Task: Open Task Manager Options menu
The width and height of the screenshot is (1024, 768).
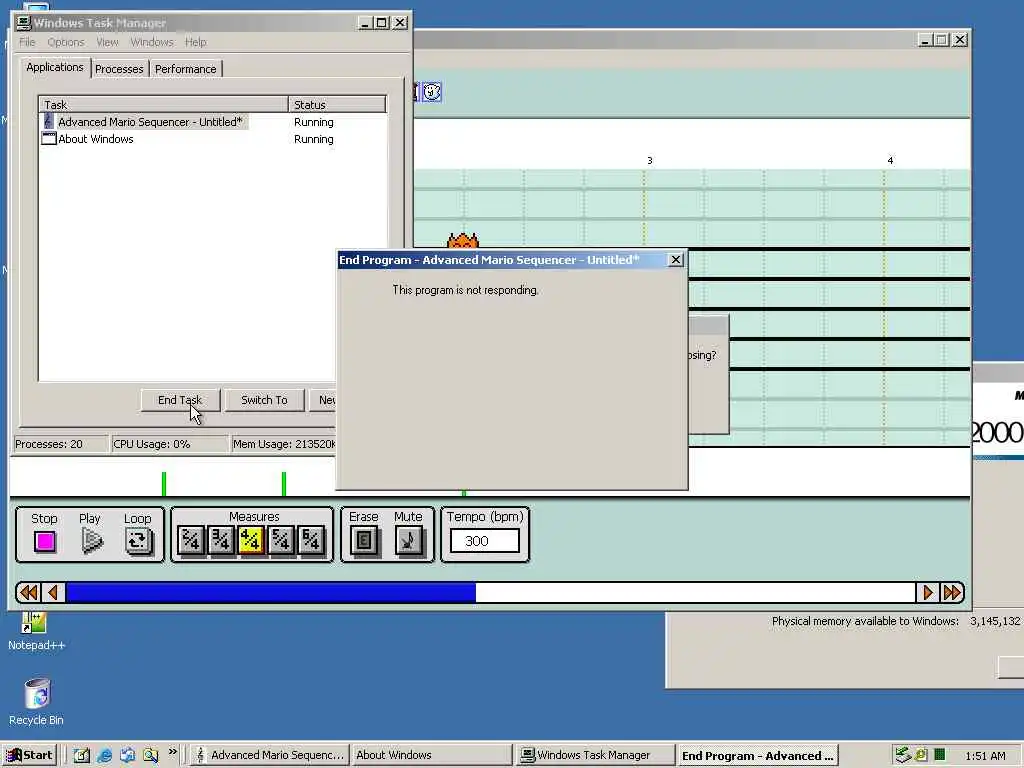Action: click(65, 42)
